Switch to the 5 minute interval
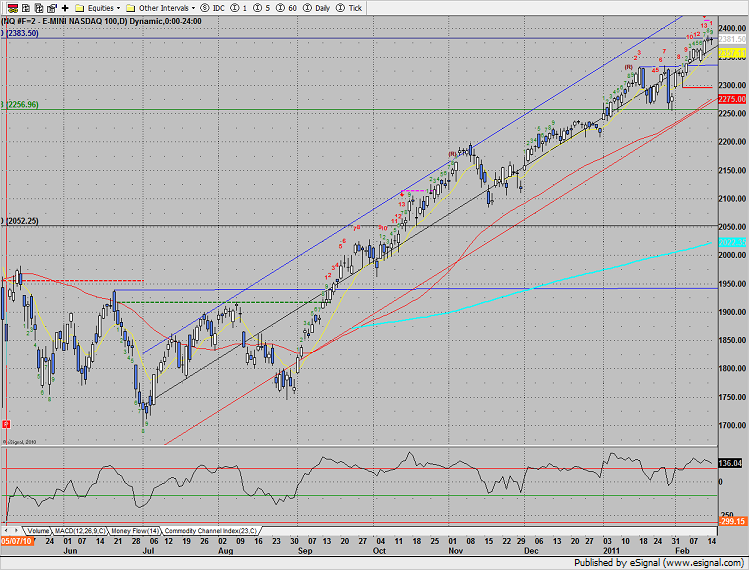Screen dimensions: 749x570 point(262,8)
